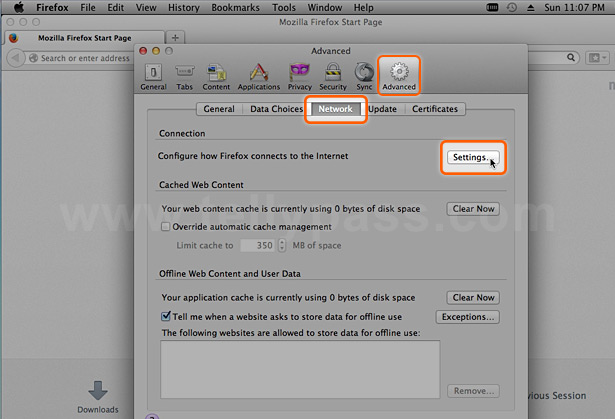Select the Mozilla Firefox Start Page tab
The height and width of the screenshot is (419, 615).
pyautogui.click(x=84, y=38)
